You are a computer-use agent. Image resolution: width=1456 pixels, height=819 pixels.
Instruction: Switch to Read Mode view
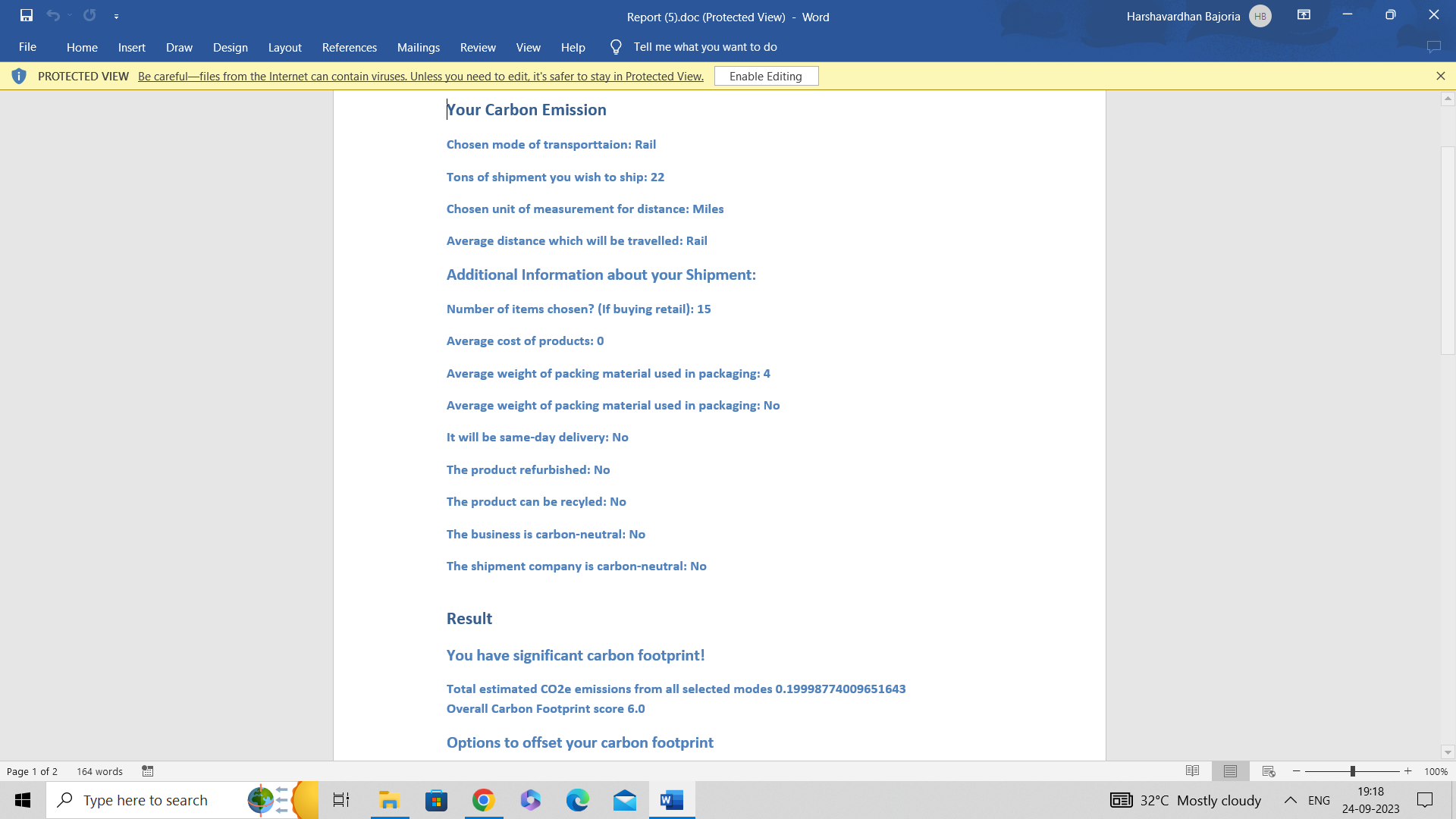[1192, 771]
